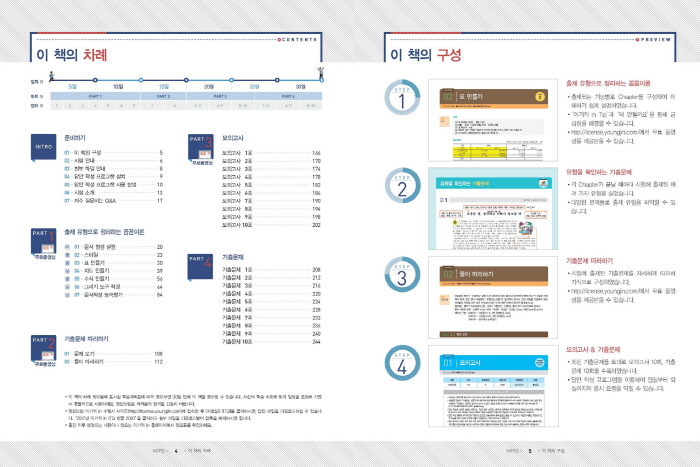Image resolution: width=700 pixels, height=467 pixels.
Task: Click the PART 4 badge beside 기출문제 heading
Action: [200, 267]
